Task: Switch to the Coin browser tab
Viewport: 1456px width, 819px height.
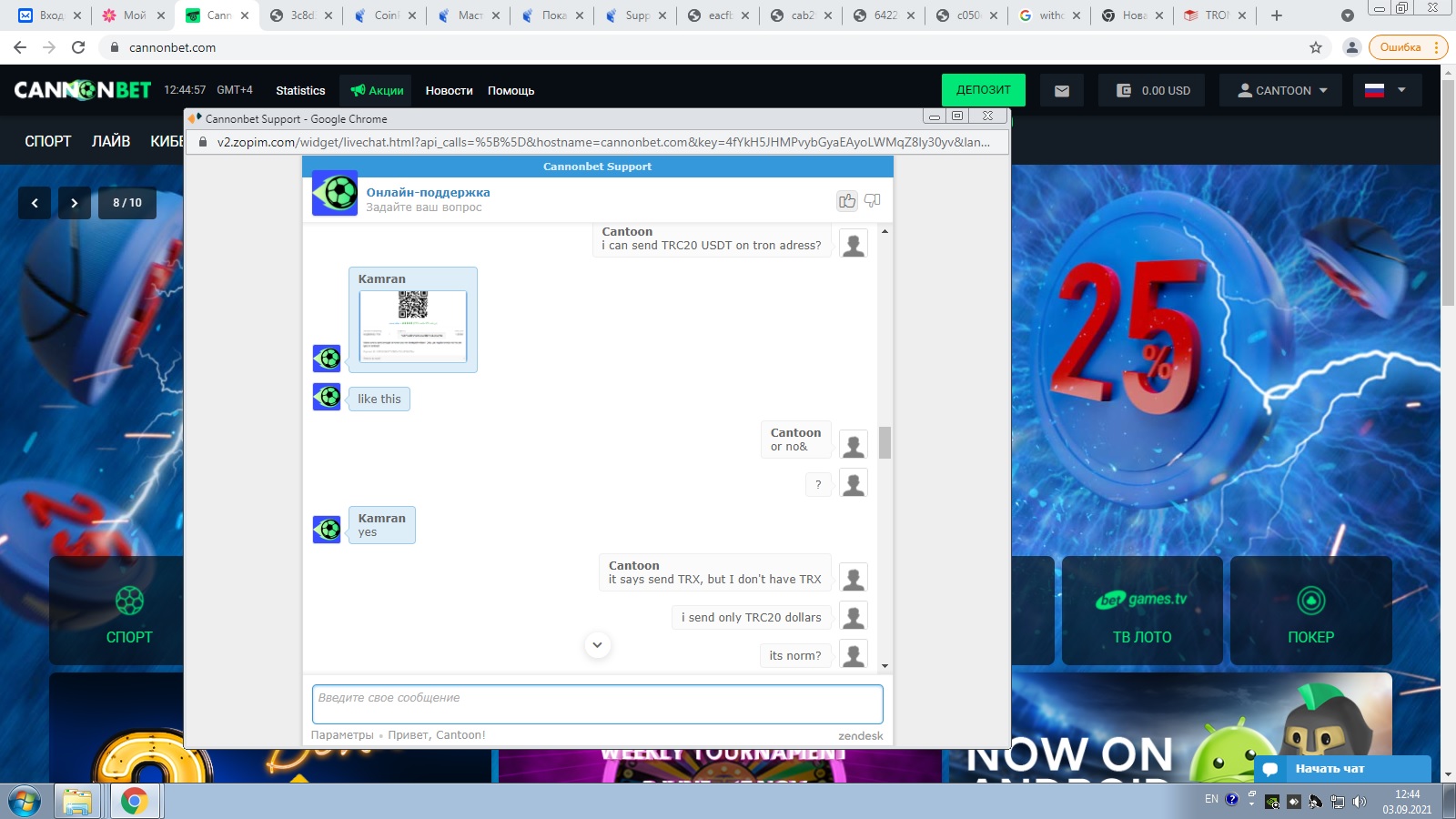Action: point(385,15)
